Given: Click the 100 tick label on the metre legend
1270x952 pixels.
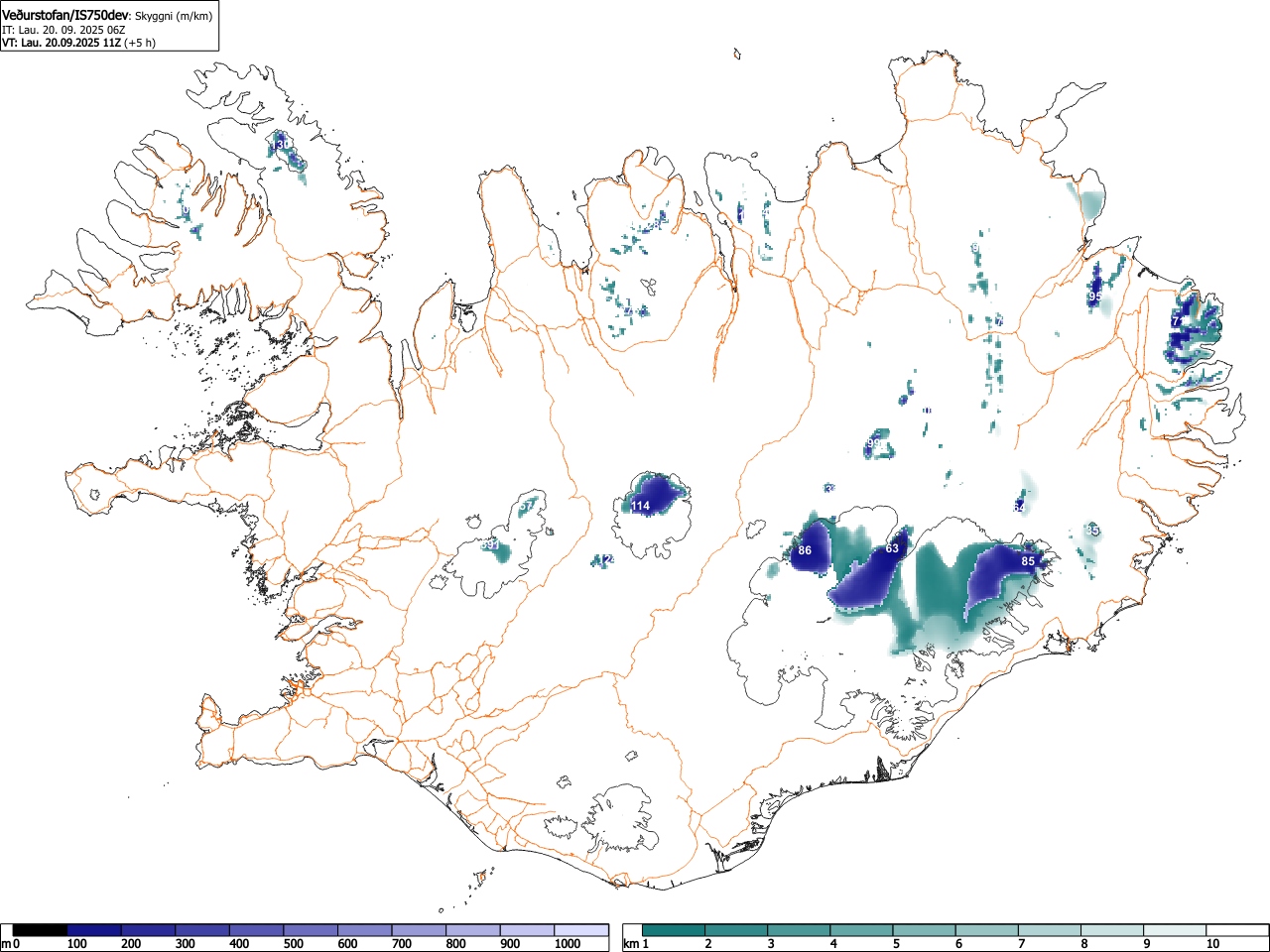Looking at the screenshot, I should 77,944.
